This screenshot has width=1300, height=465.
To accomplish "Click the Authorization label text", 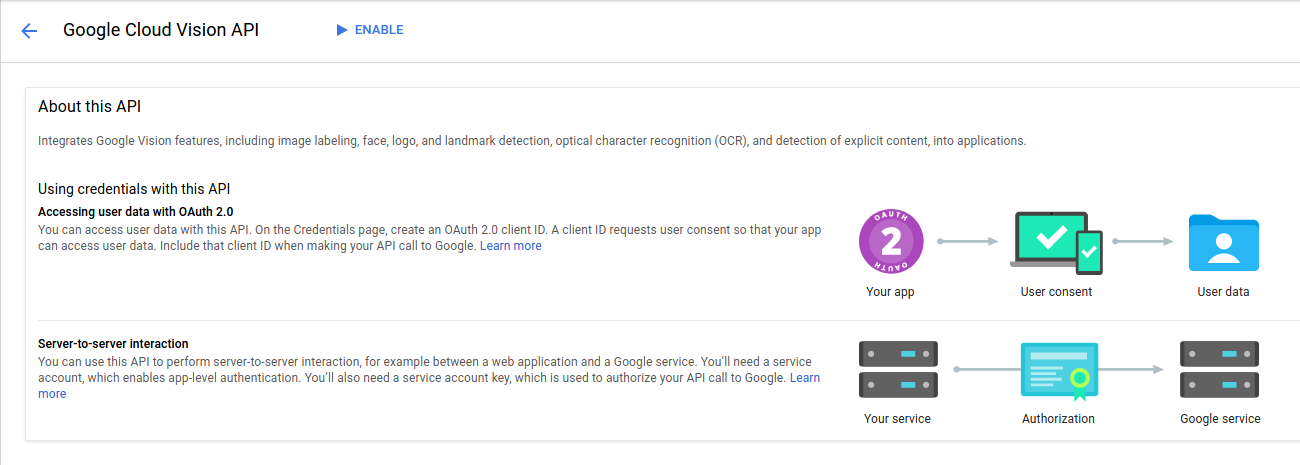I will coord(1058,419).
